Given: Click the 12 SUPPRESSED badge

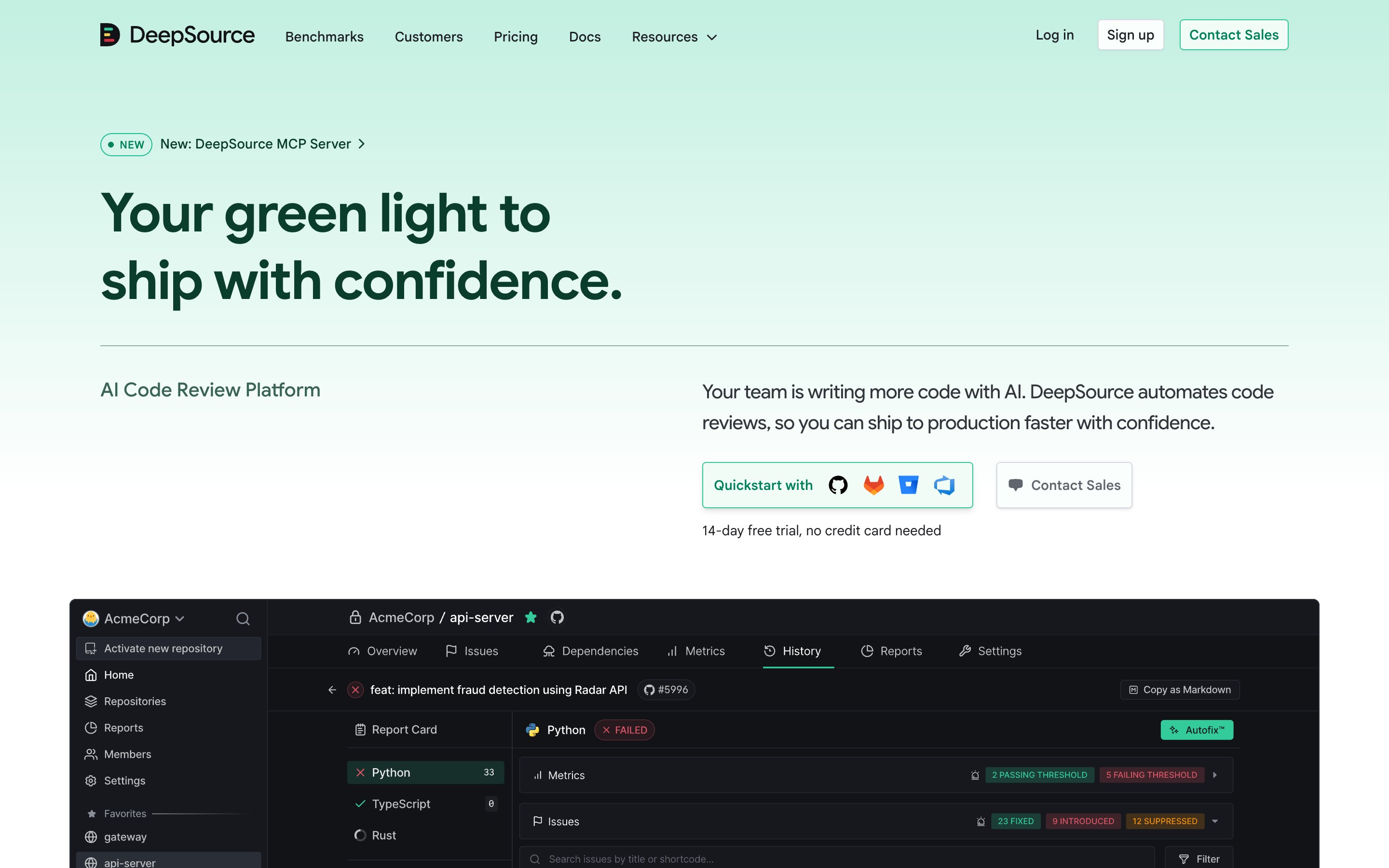Looking at the screenshot, I should [x=1165, y=822].
